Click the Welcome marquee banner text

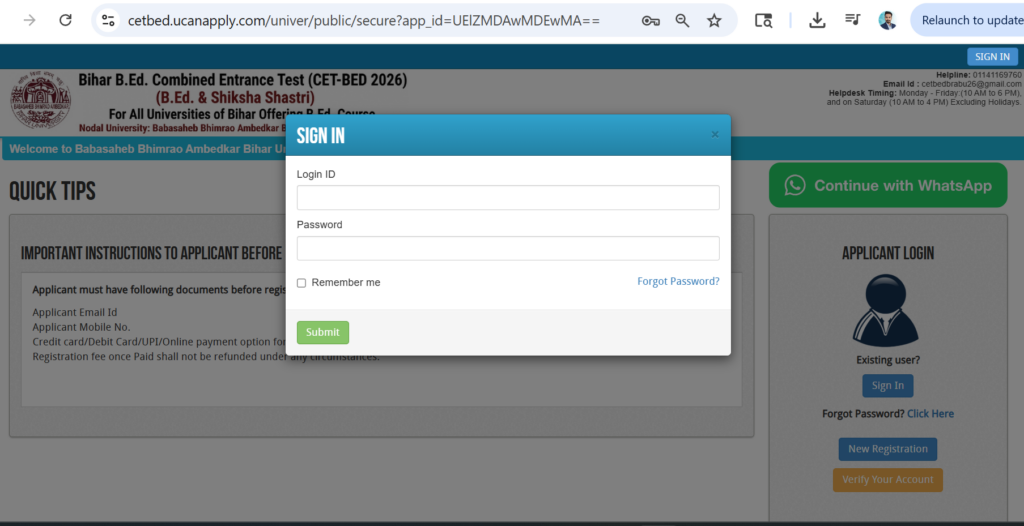[x=148, y=149]
